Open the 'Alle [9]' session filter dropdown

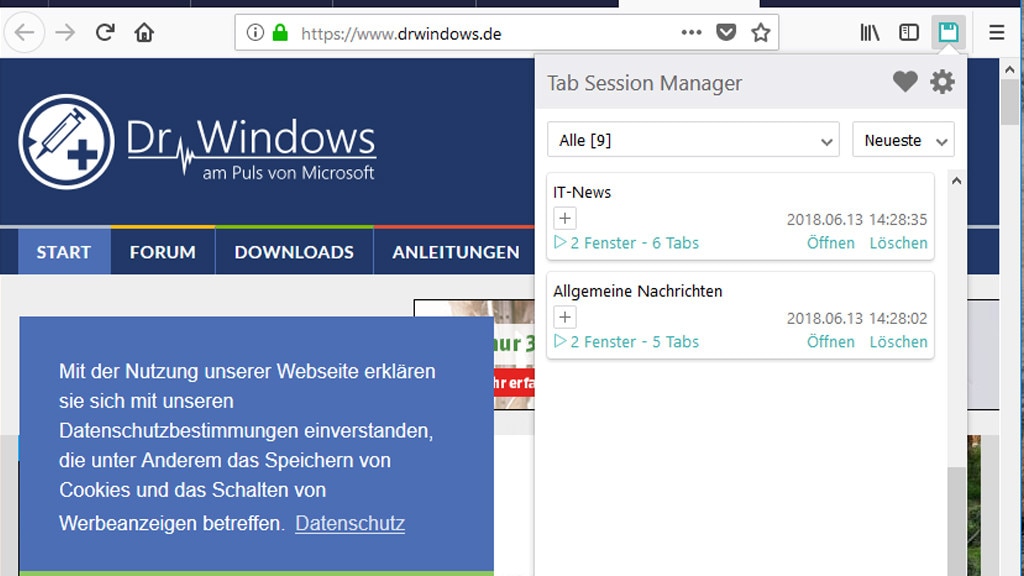point(693,140)
